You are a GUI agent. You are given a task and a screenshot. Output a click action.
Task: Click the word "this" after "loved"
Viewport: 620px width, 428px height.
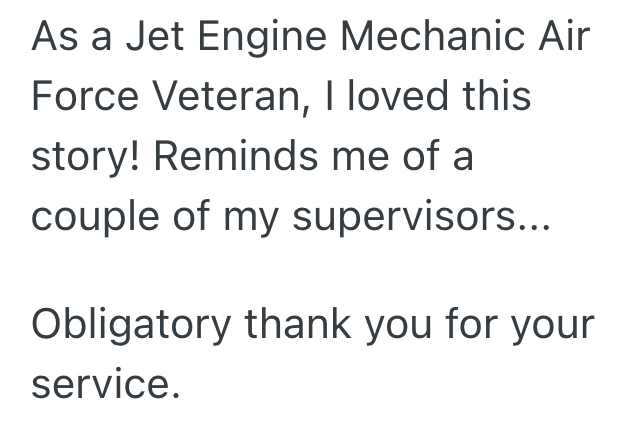tap(495, 97)
